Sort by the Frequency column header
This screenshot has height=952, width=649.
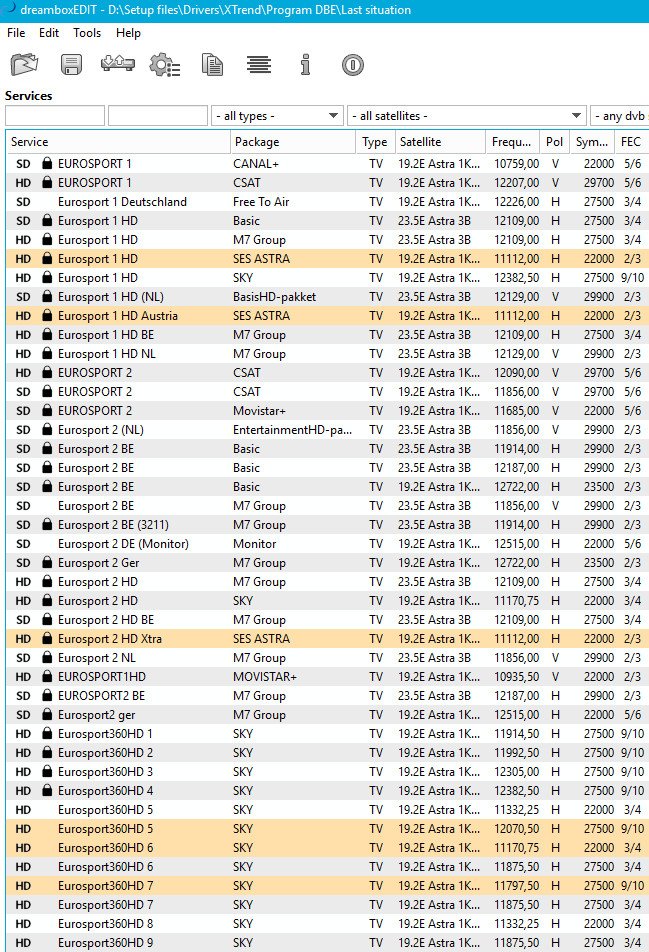click(512, 141)
